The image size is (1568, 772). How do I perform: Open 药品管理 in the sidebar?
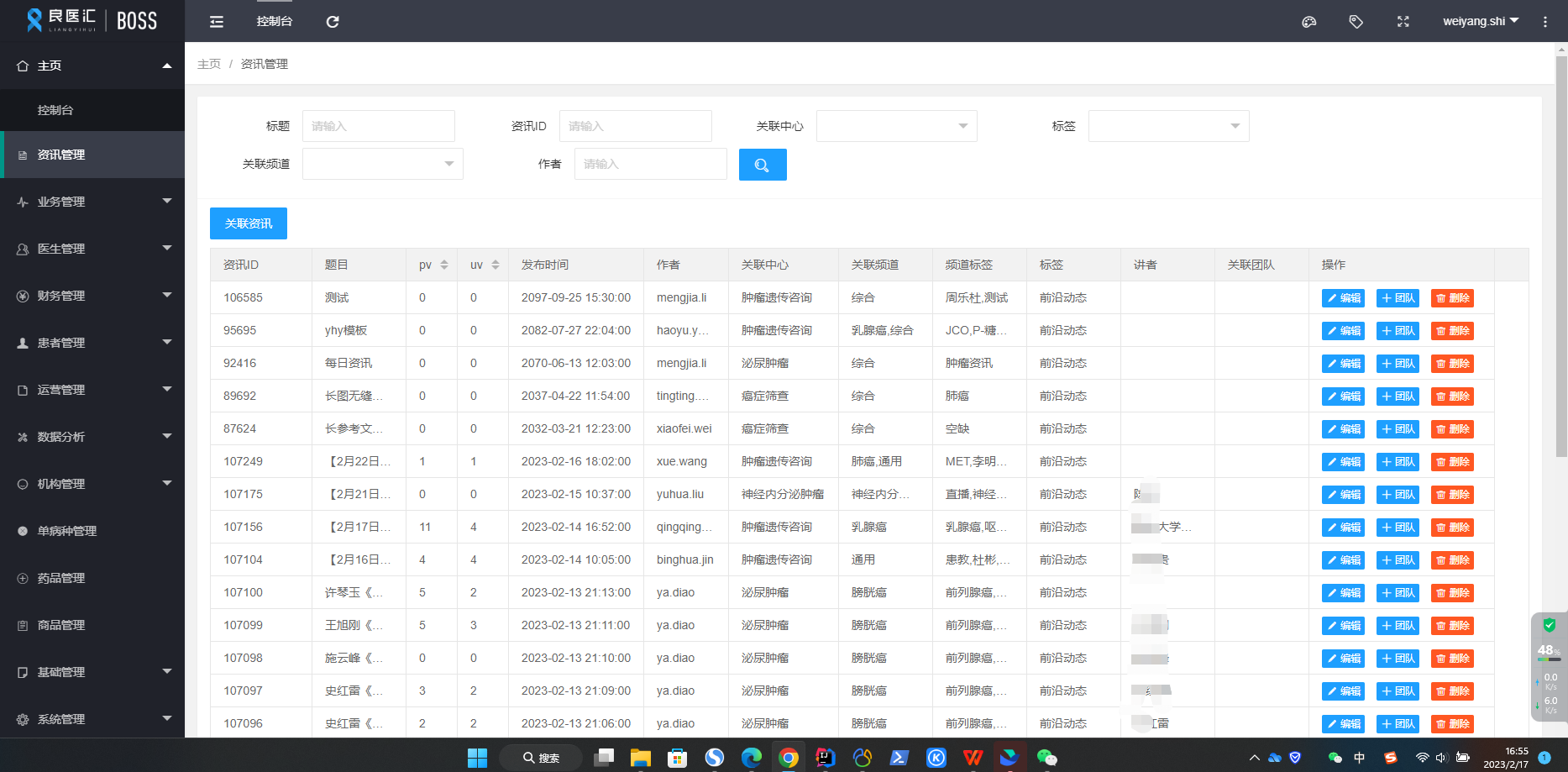point(92,578)
